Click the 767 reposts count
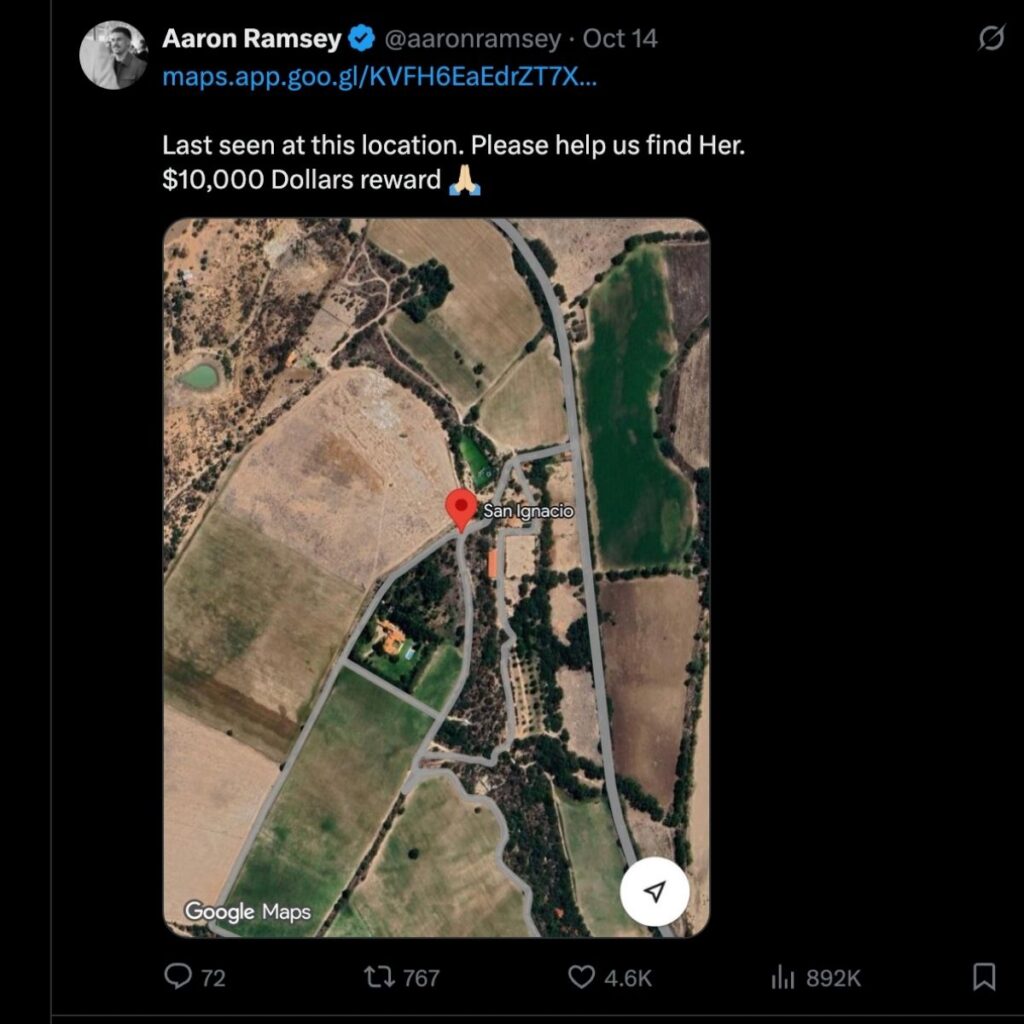This screenshot has width=1024, height=1024. [421, 978]
